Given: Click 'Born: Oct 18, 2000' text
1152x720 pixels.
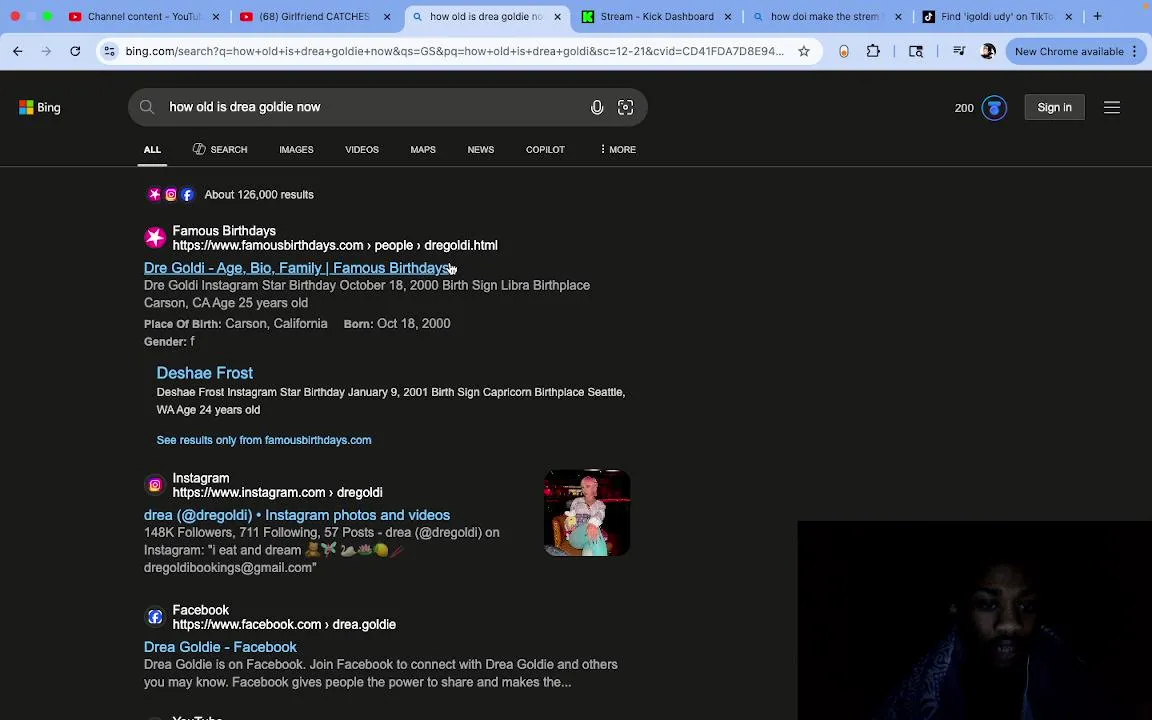Looking at the screenshot, I should pos(397,324).
